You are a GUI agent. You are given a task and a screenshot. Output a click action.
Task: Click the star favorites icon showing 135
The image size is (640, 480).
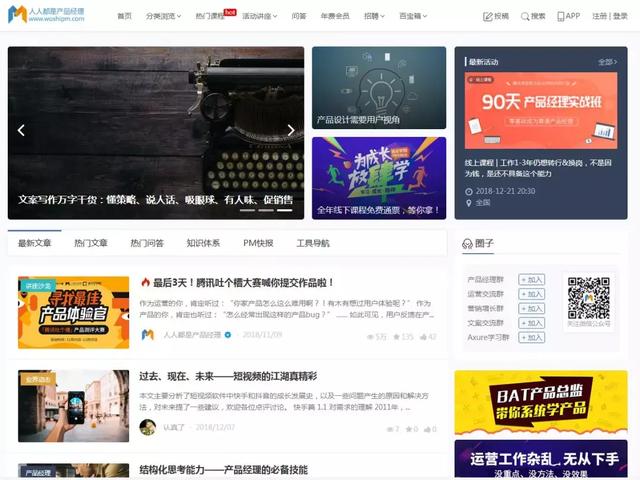pos(396,337)
